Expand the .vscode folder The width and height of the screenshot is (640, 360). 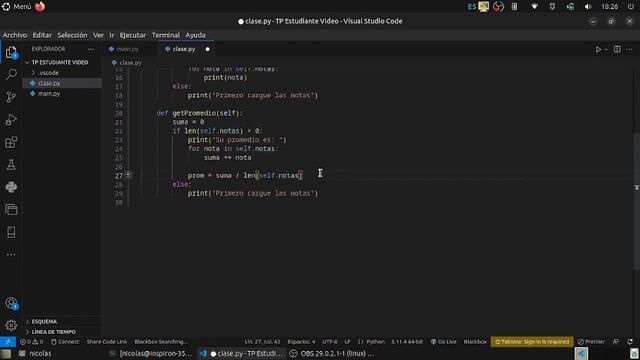click(49, 73)
